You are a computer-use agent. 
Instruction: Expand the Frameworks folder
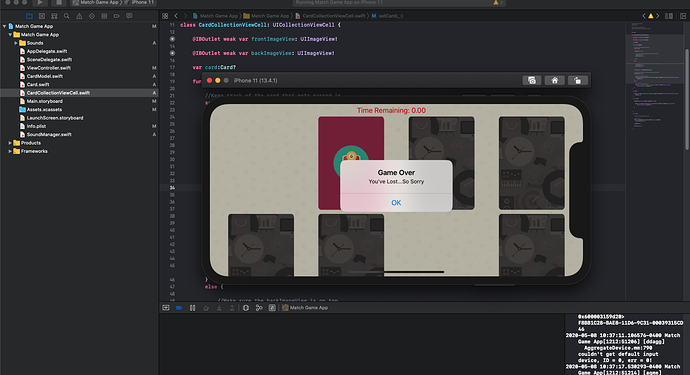10,151
